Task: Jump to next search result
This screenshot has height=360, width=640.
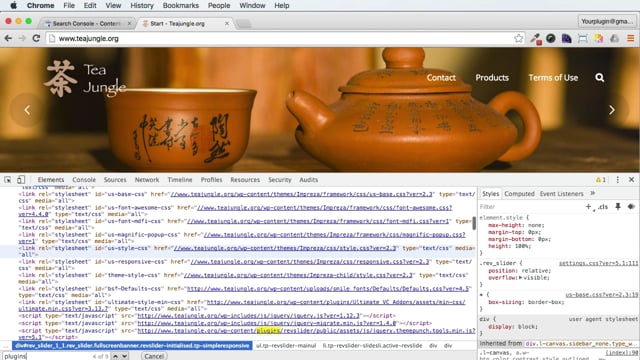Action: pos(124,356)
